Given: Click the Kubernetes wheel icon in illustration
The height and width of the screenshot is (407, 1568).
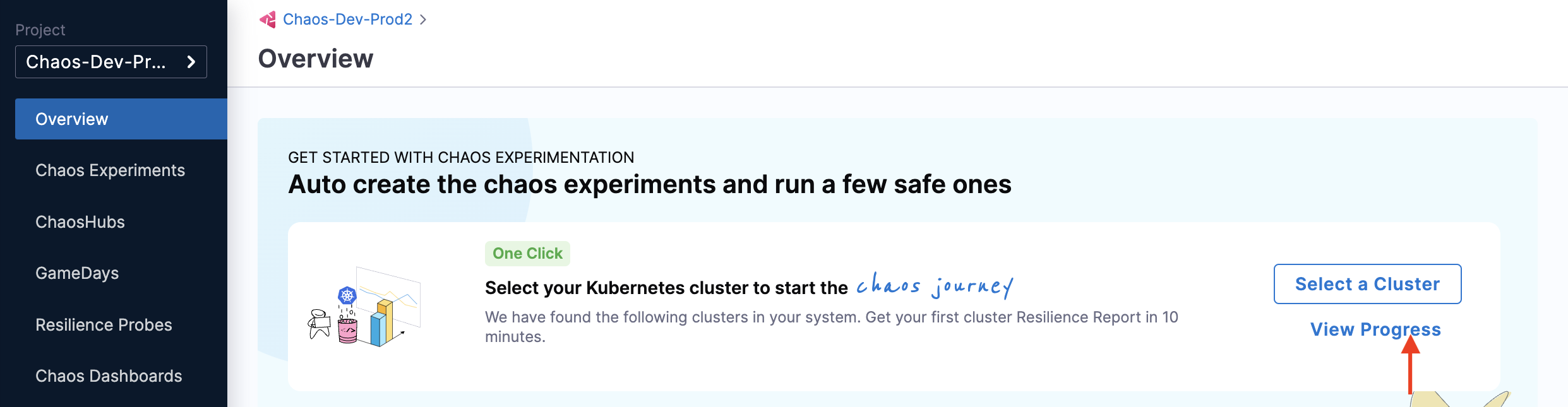Looking at the screenshot, I should [347, 295].
